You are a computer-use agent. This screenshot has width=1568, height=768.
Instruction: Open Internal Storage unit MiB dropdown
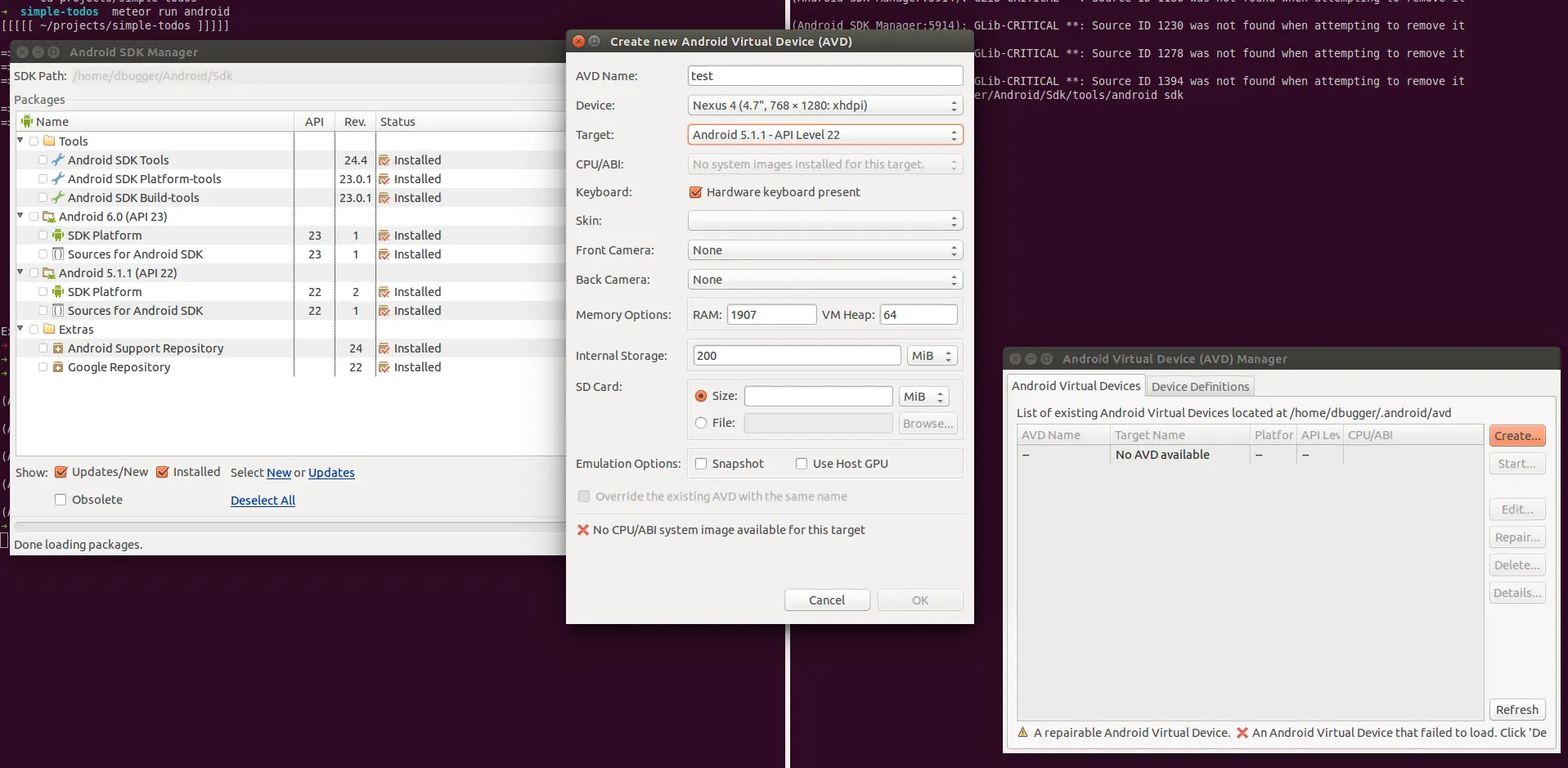click(932, 356)
